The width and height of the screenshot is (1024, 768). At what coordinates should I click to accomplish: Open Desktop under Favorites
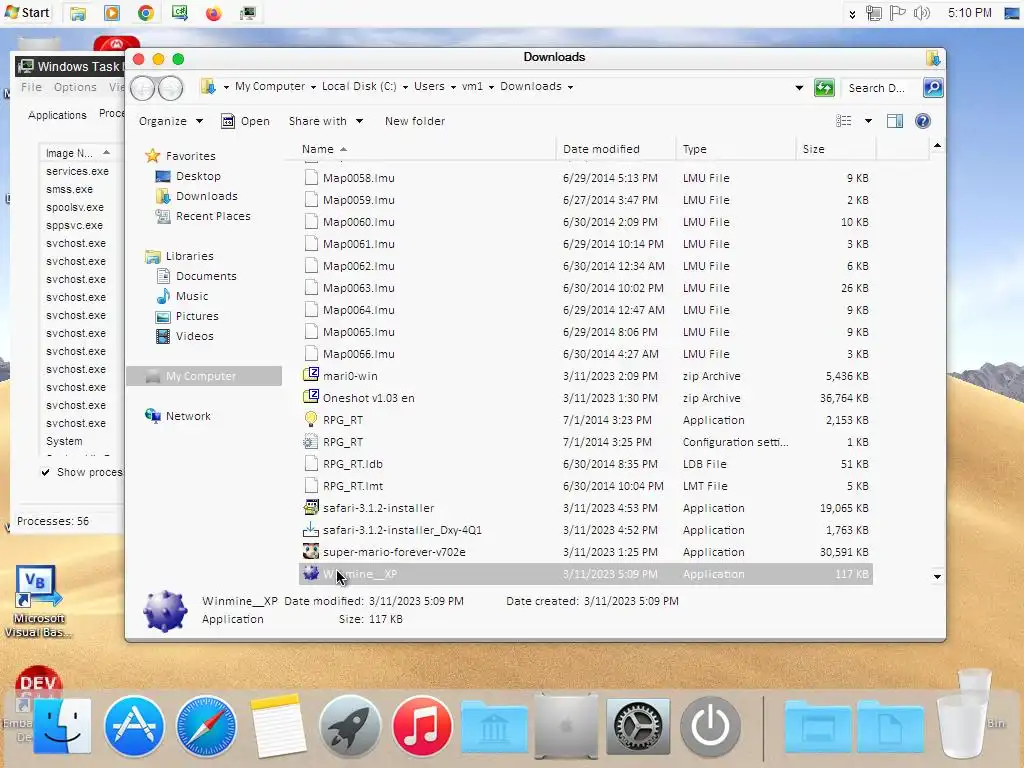pyautogui.click(x=189, y=176)
